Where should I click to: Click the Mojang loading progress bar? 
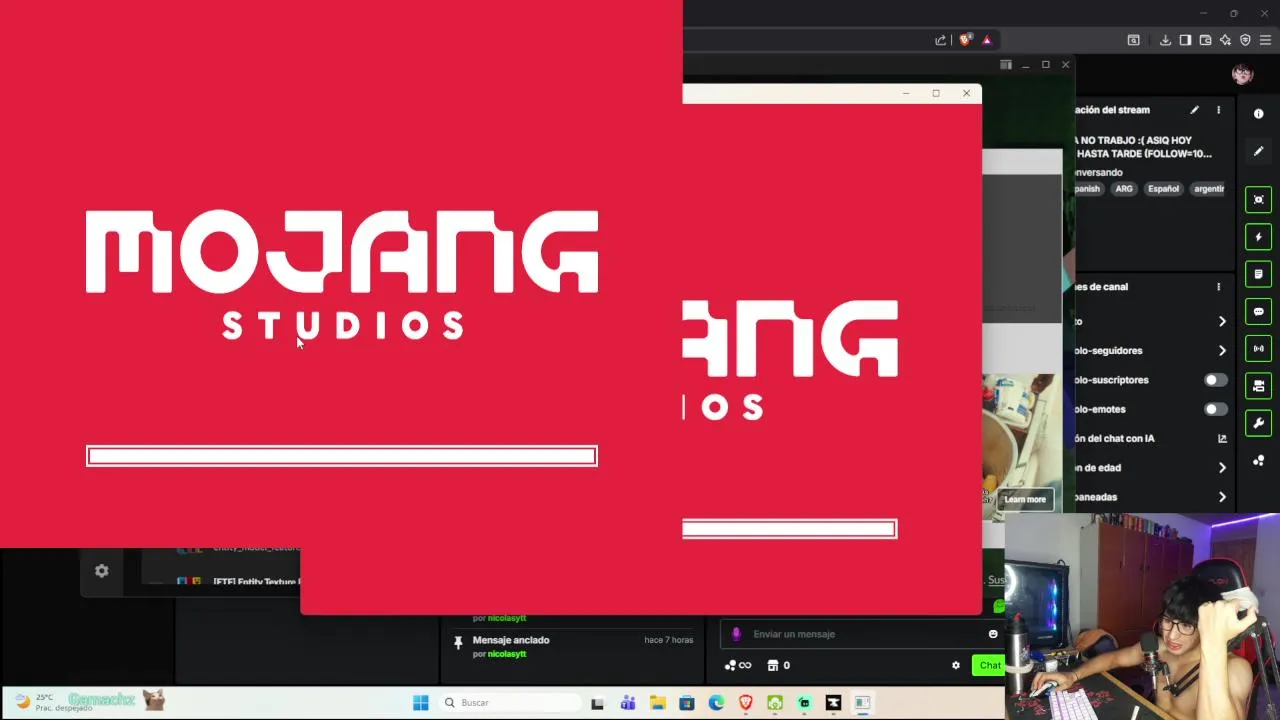click(342, 456)
